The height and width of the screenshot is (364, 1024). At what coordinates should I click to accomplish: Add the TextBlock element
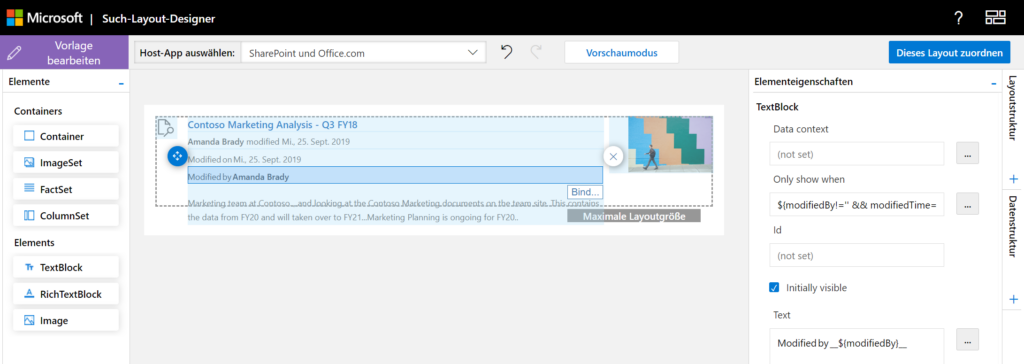65,267
